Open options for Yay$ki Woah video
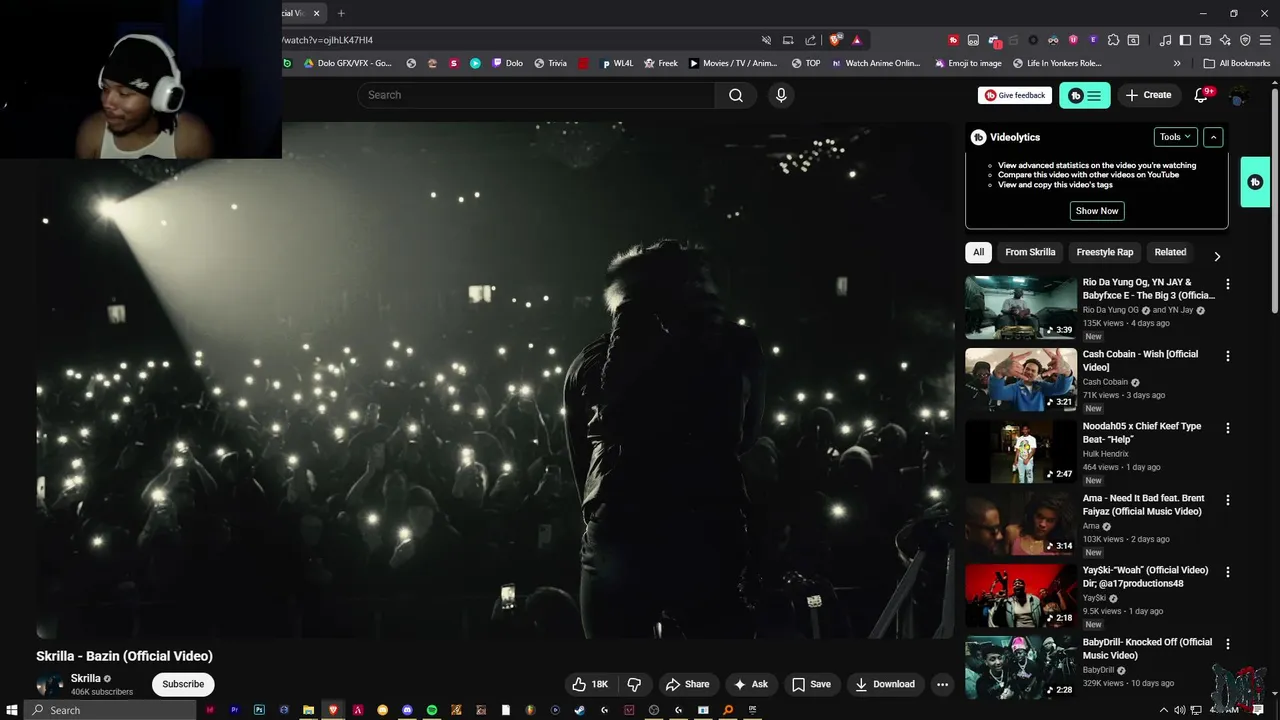This screenshot has width=1280, height=720. (x=1228, y=572)
